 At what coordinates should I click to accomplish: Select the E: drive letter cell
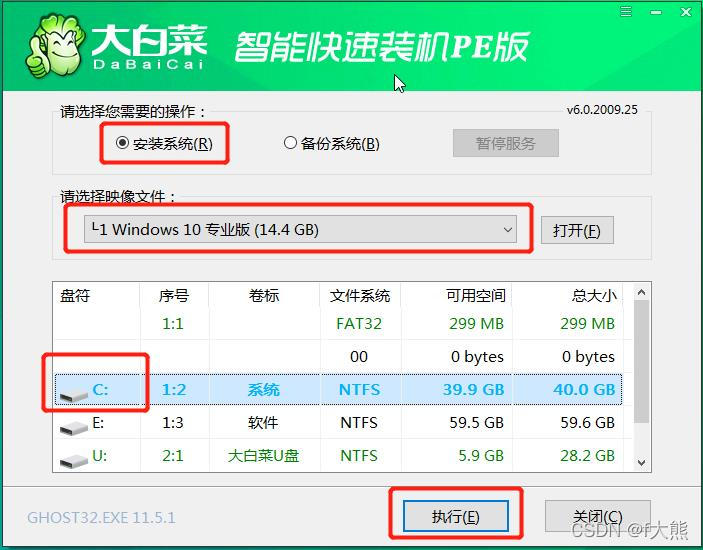pos(98,423)
